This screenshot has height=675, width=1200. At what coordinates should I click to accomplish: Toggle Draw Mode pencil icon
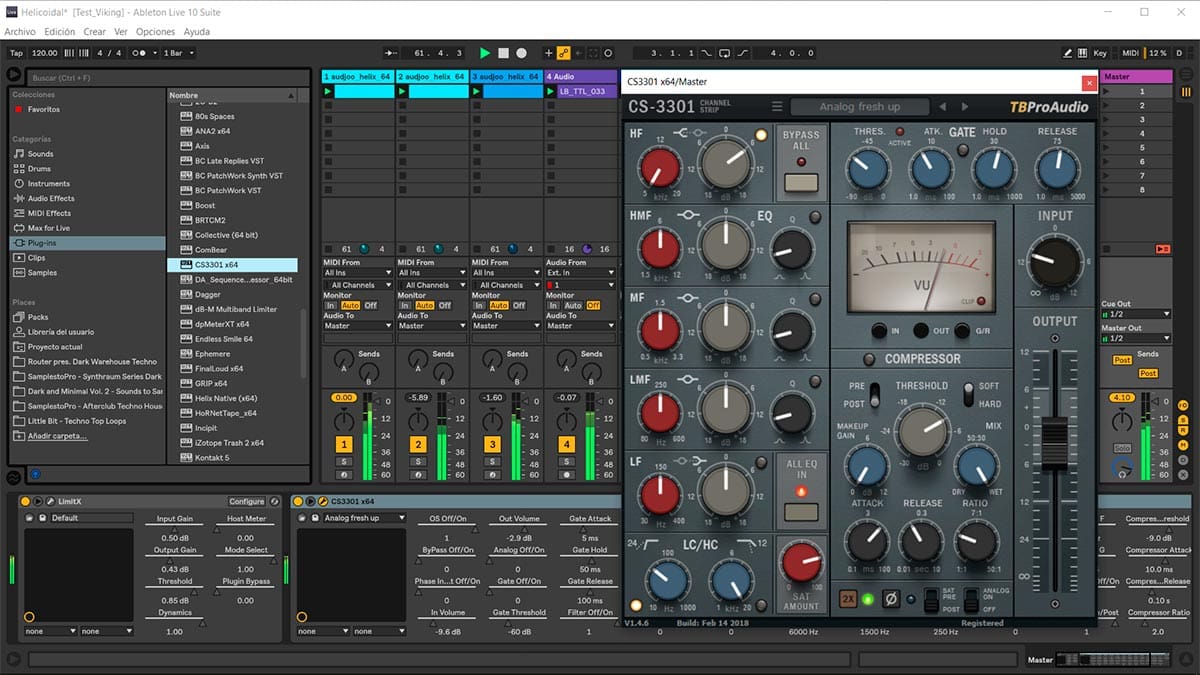(x=1068, y=53)
